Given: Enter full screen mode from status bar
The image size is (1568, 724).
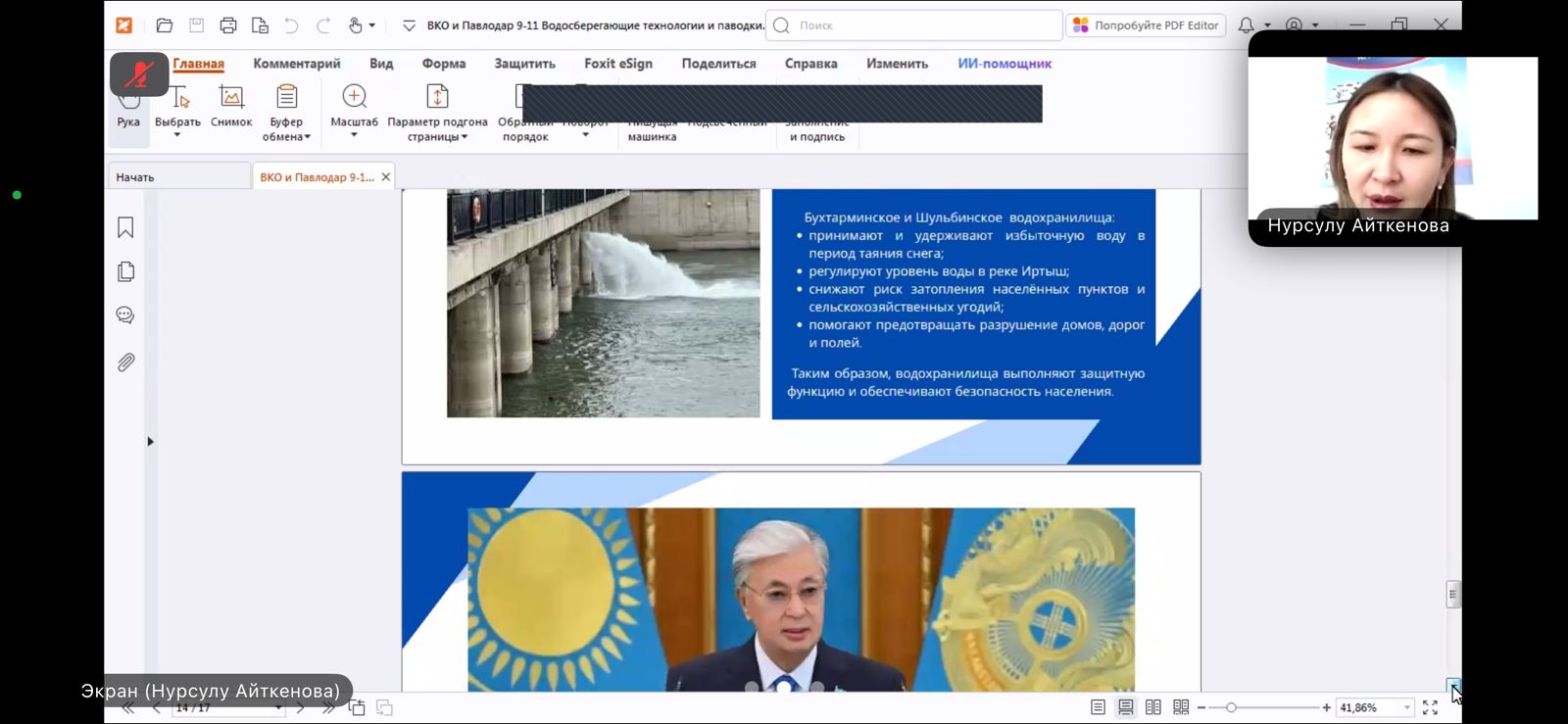Looking at the screenshot, I should 1430,707.
